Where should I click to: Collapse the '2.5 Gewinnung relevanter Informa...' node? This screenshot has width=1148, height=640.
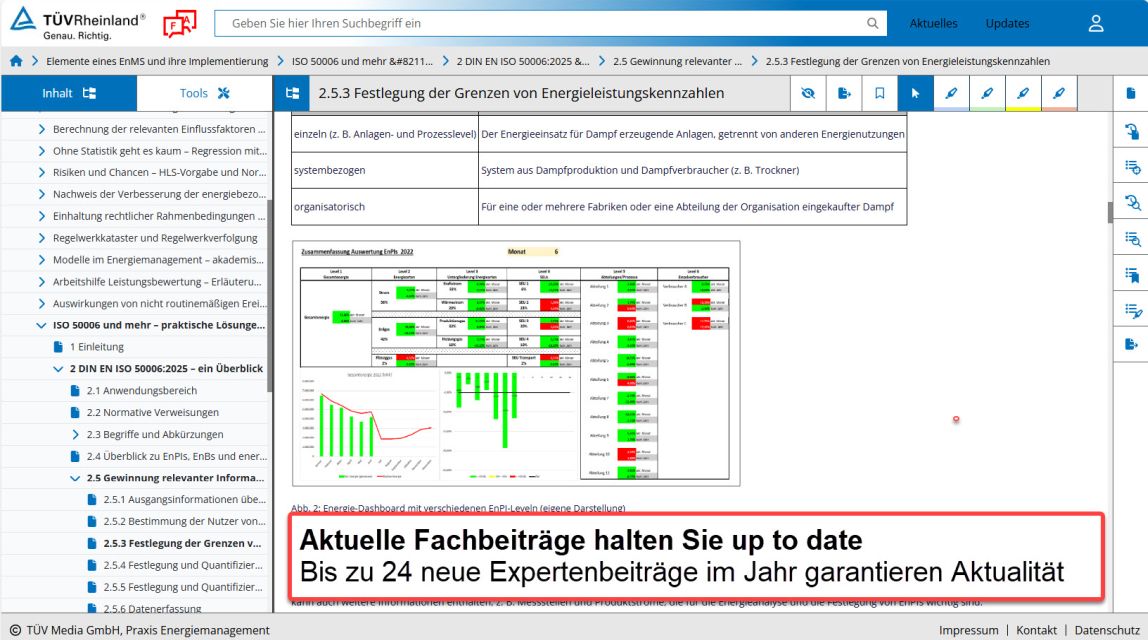(x=75, y=478)
